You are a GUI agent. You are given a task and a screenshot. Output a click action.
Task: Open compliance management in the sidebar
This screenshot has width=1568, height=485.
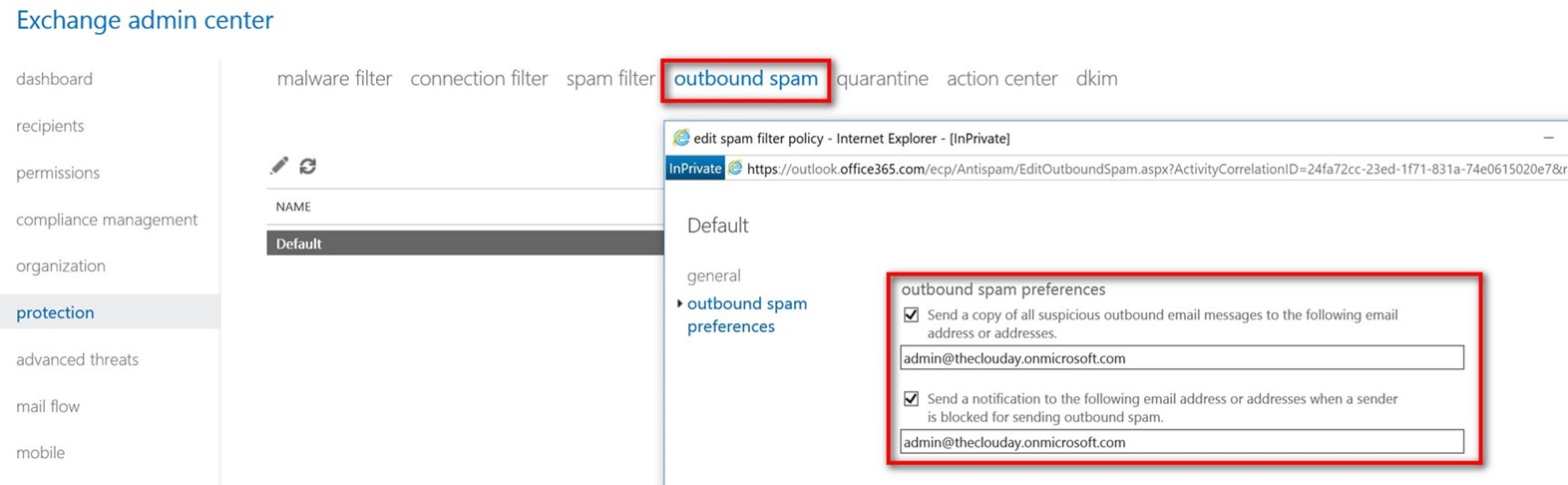107,220
